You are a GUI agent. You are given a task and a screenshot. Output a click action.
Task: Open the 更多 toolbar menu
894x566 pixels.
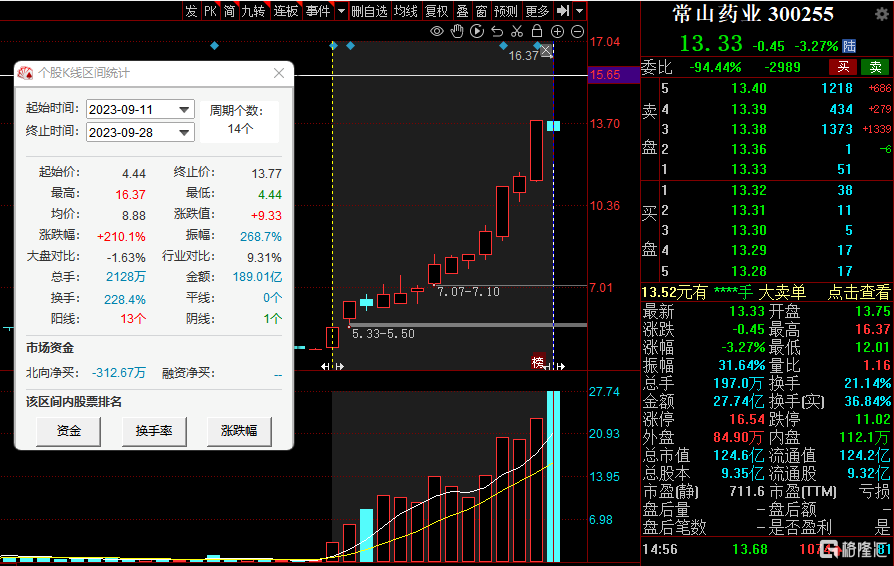[537, 11]
